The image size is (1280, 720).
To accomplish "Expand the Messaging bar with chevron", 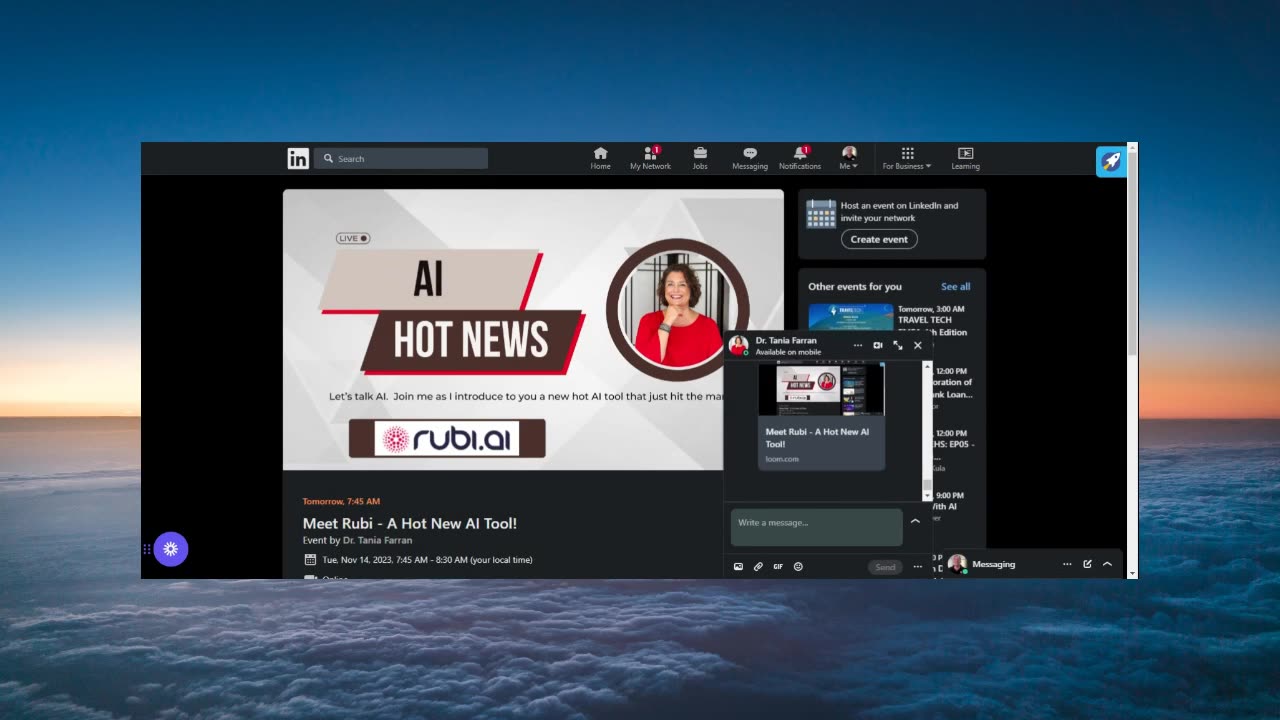I will 1107,564.
